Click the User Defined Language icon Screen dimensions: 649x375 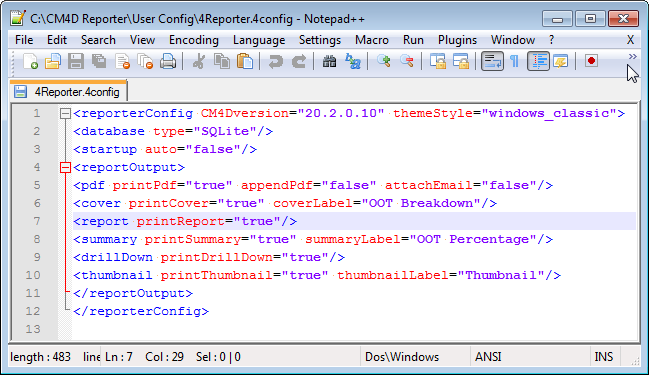pyautogui.click(x=561, y=61)
